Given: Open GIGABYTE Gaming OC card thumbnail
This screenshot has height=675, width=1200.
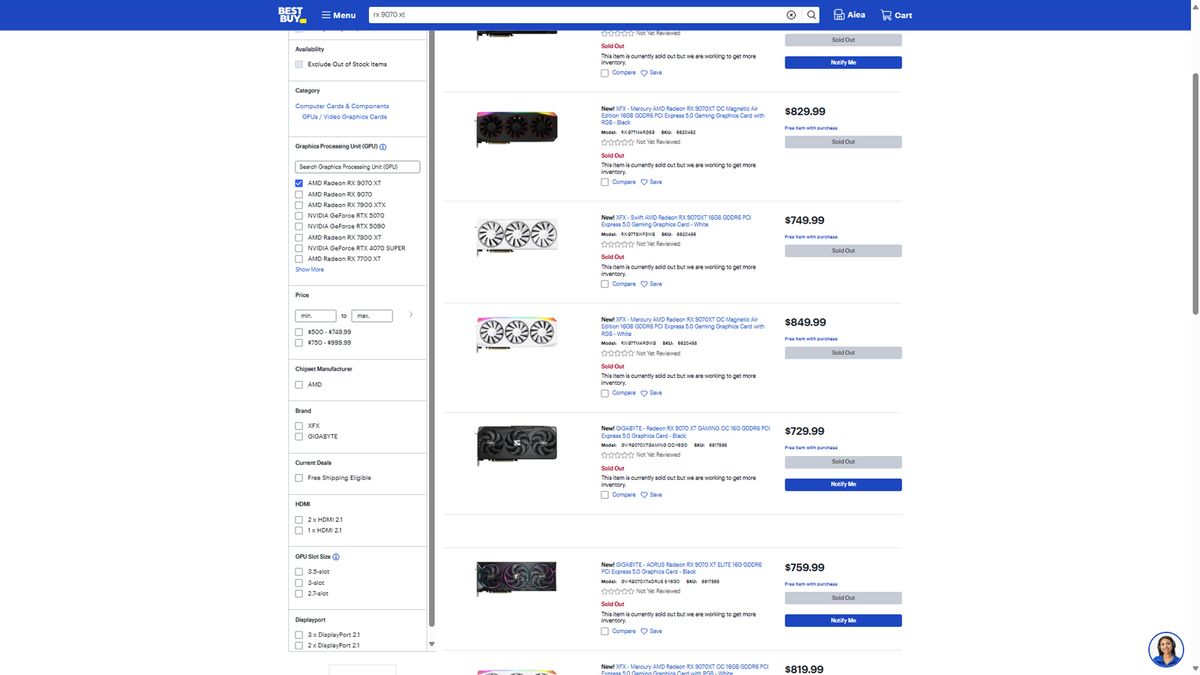Looking at the screenshot, I should [x=516, y=445].
